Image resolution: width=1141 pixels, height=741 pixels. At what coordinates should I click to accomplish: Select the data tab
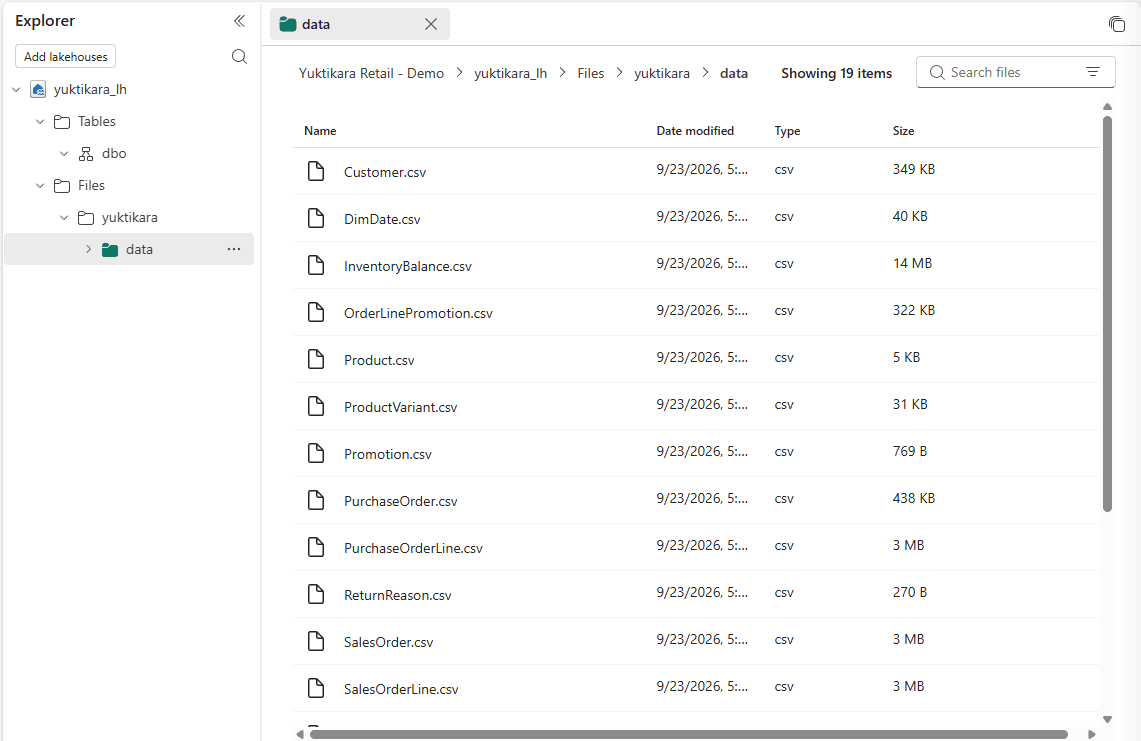pos(359,24)
